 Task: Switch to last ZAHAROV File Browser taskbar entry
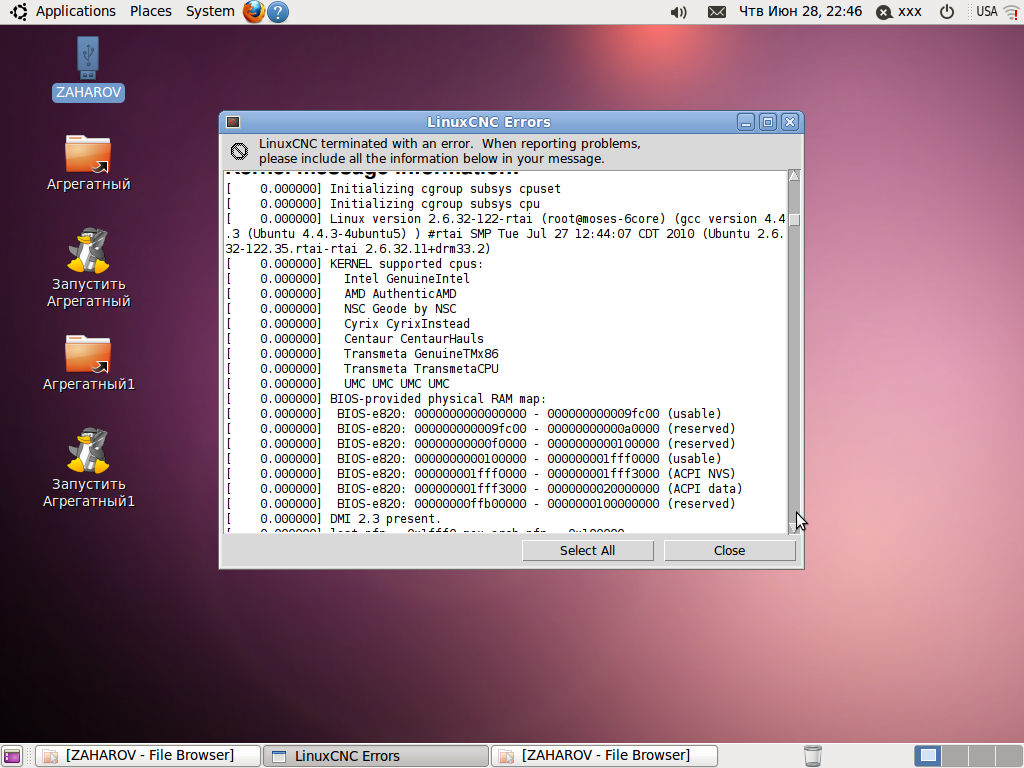coord(604,756)
